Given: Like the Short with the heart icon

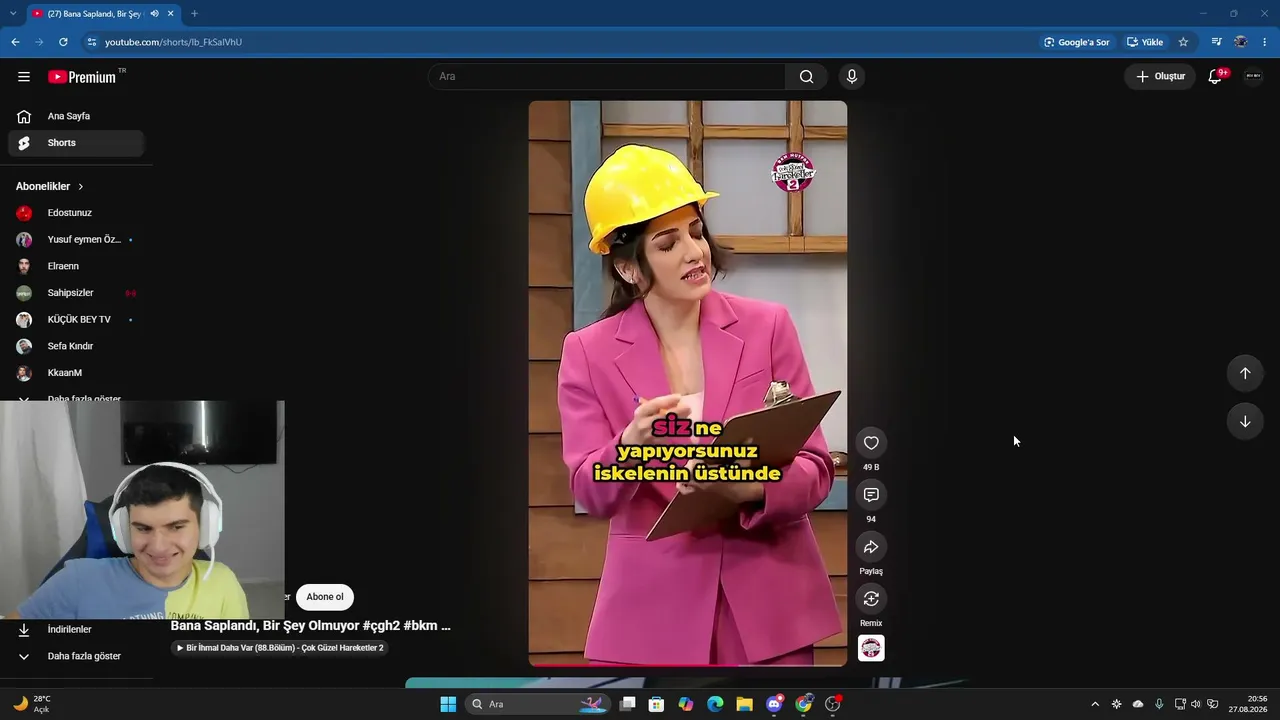Looking at the screenshot, I should tap(871, 443).
